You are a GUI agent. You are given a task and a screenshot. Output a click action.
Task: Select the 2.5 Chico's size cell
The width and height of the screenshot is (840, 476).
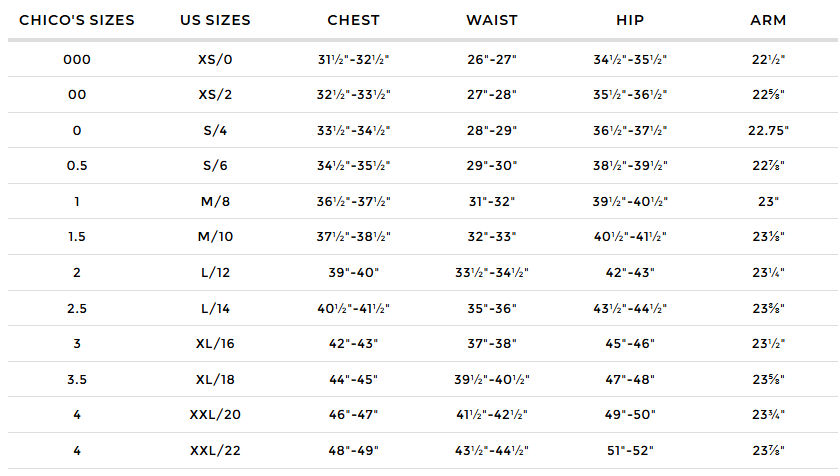77,308
